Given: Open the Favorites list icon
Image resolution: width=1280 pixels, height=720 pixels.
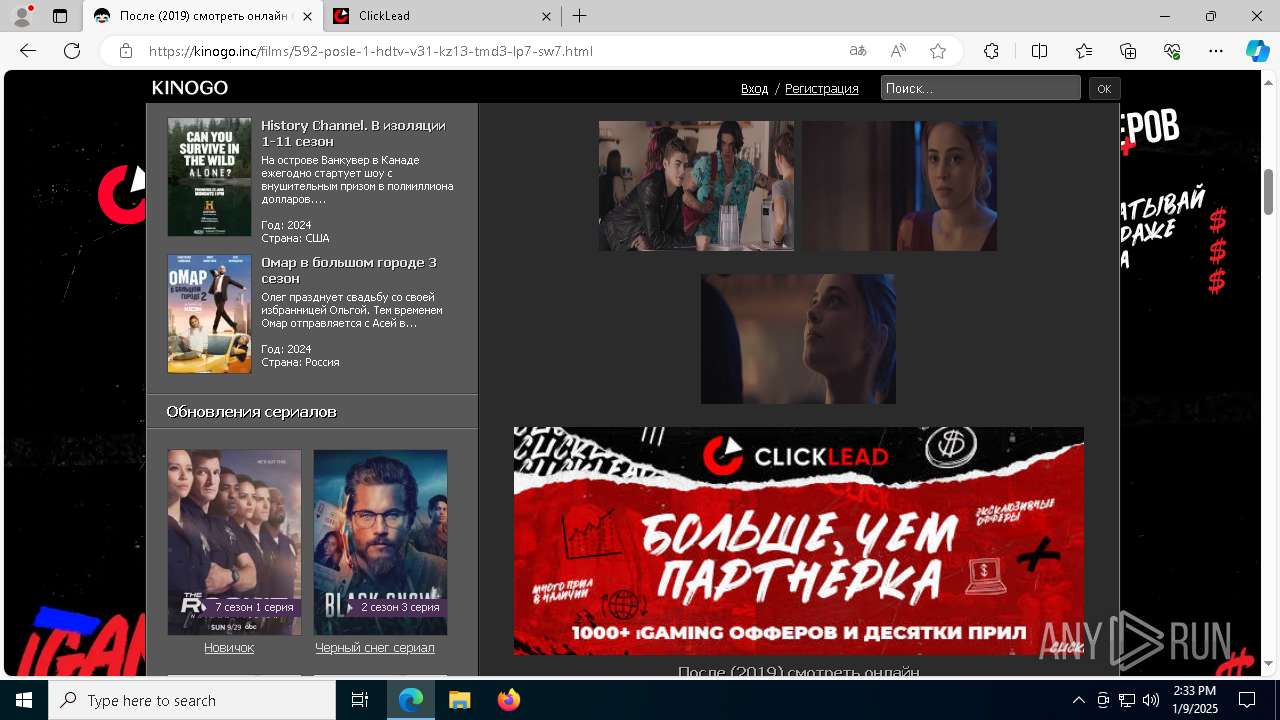Looking at the screenshot, I should click(1084, 51).
